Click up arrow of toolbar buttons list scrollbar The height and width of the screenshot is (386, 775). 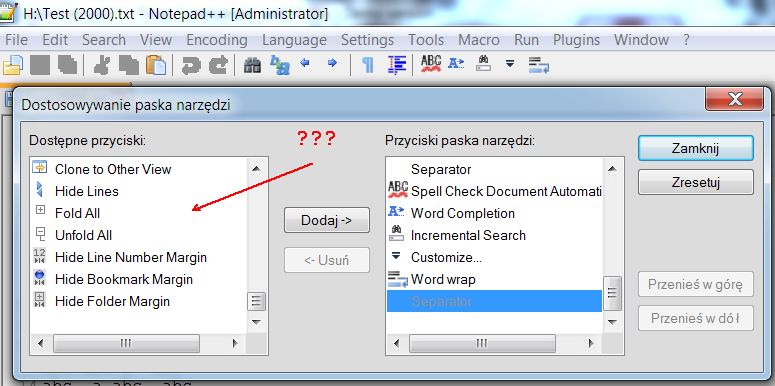click(x=612, y=169)
